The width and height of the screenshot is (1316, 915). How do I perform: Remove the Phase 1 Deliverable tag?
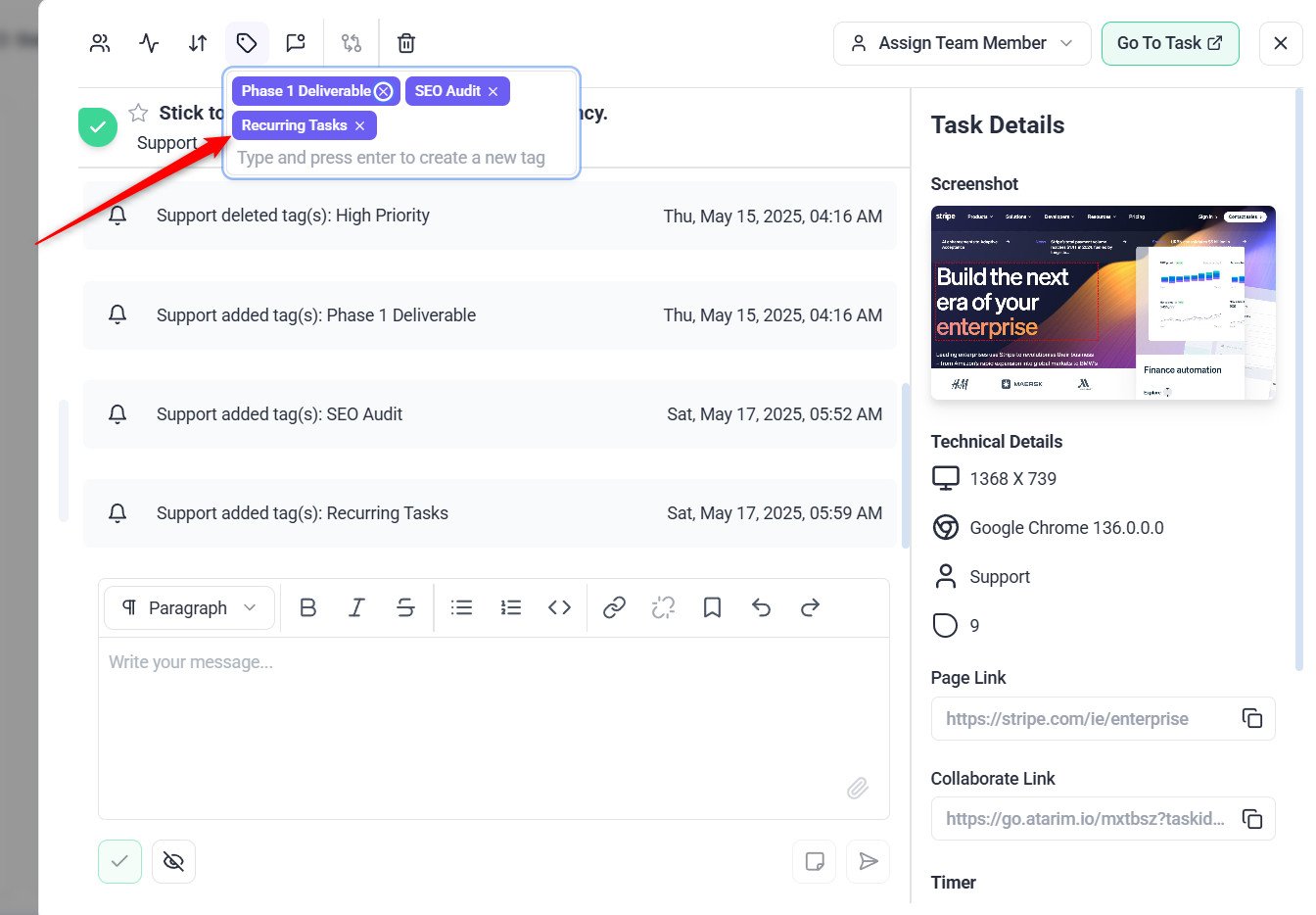pyautogui.click(x=384, y=91)
